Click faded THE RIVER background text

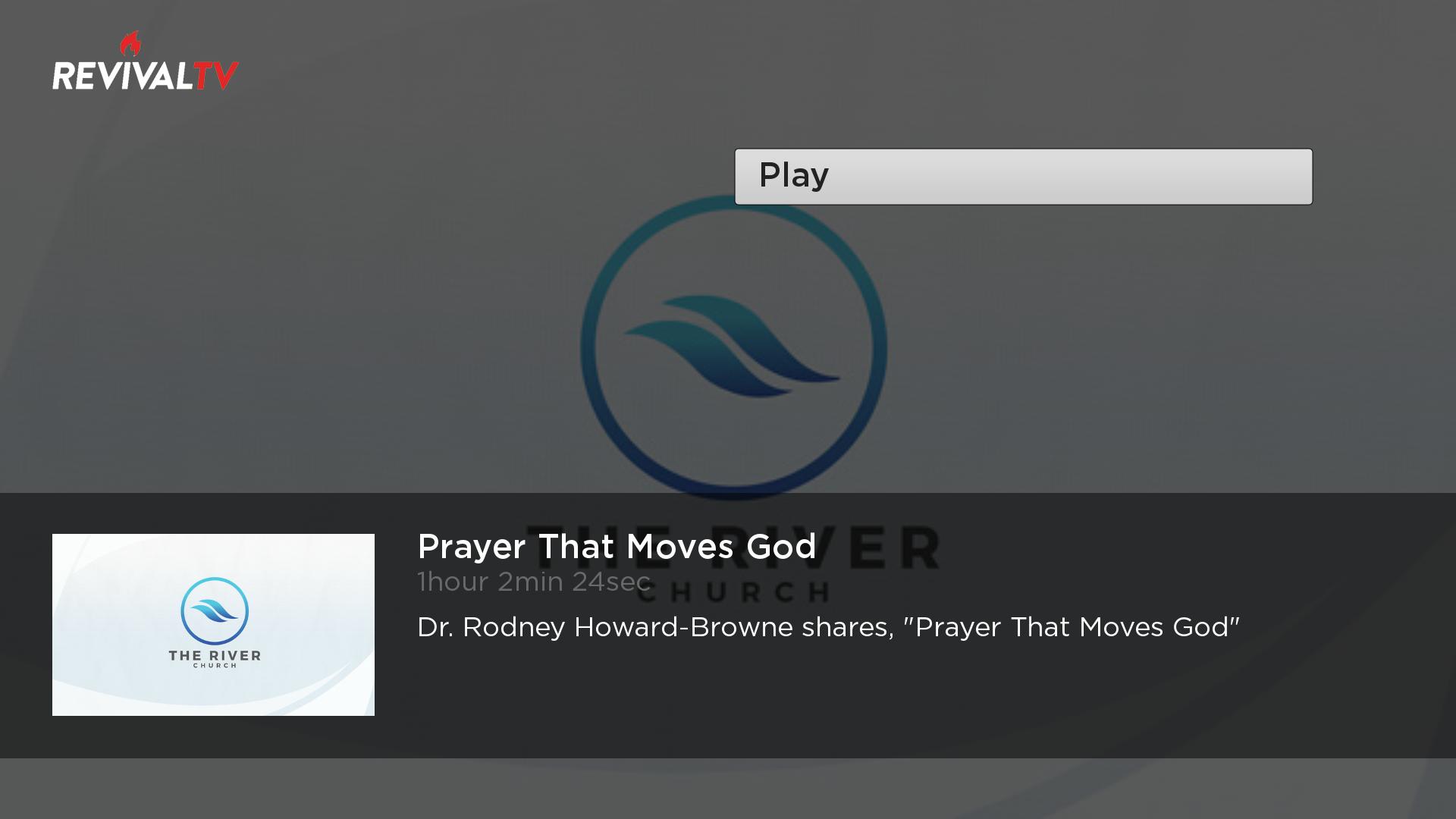click(x=872, y=548)
